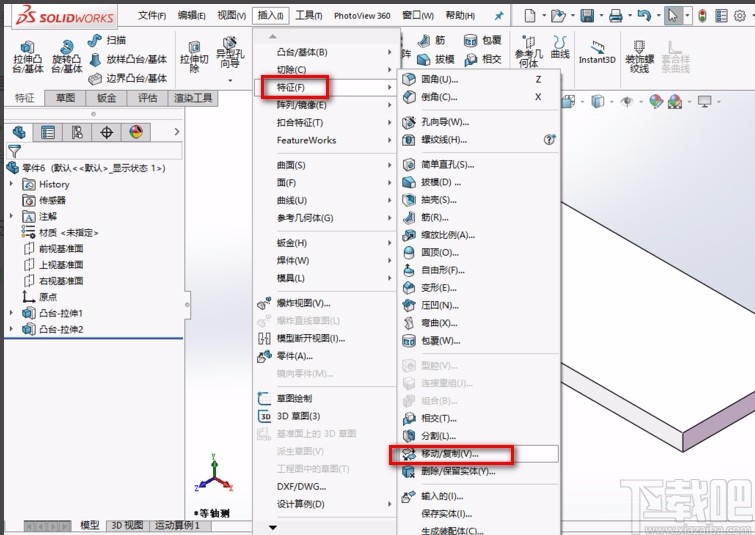Image resolution: width=755 pixels, height=535 pixels.
Task: Click the 筋 rib tool in the ribbon
Action: pyautogui.click(x=431, y=40)
